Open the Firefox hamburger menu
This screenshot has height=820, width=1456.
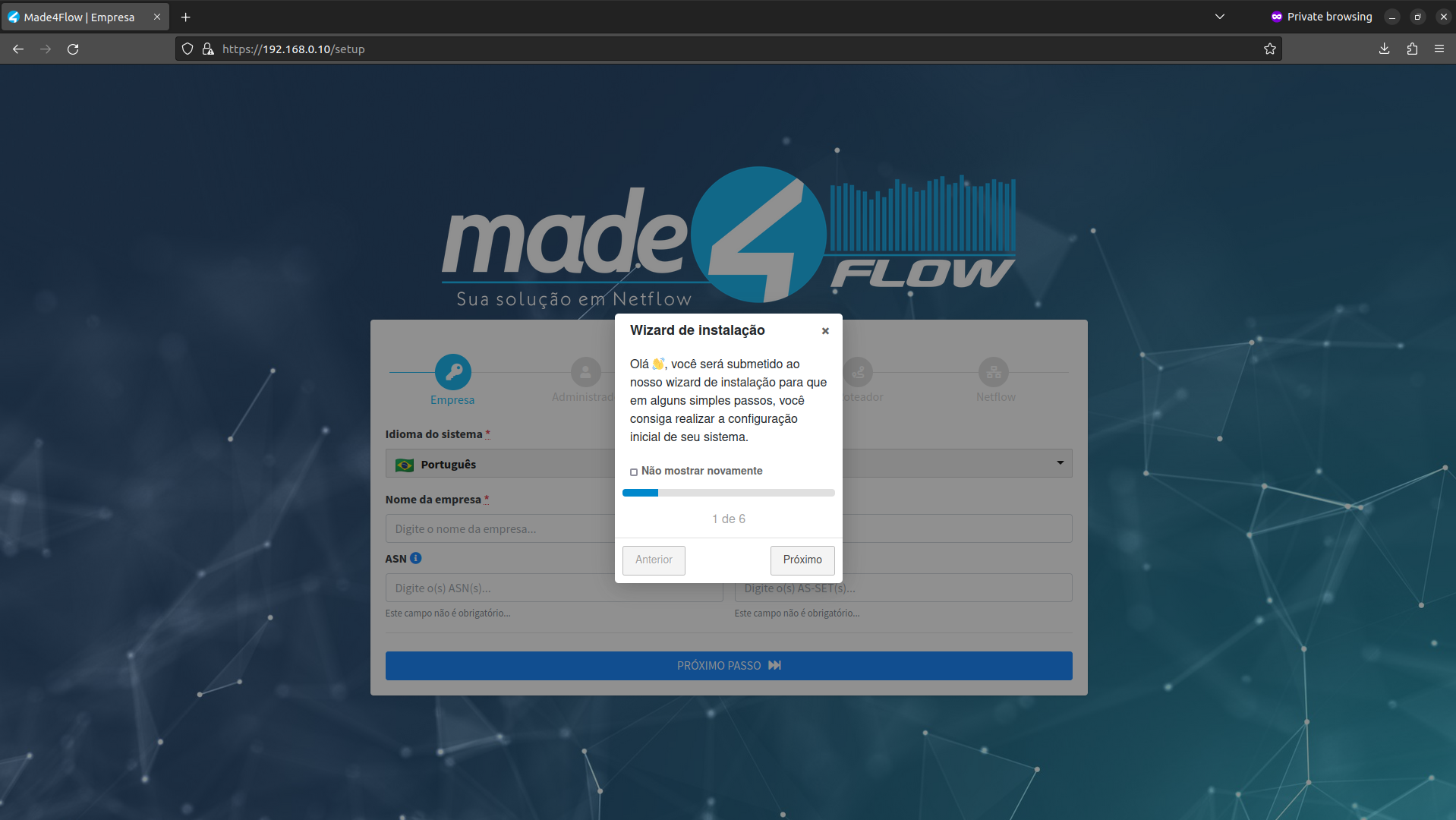point(1439,49)
